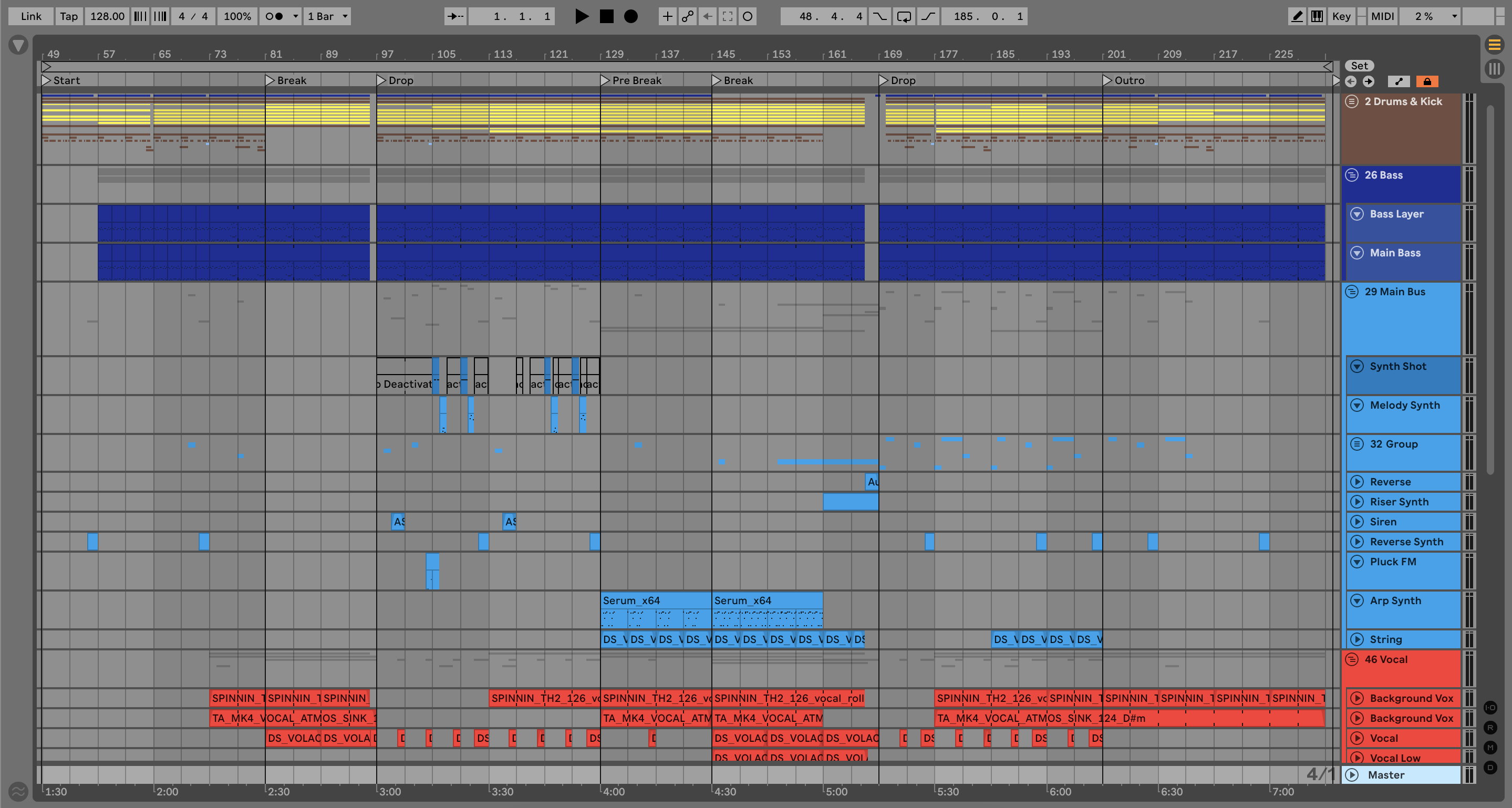Open the 1 Bar quantization dropdown

327,16
